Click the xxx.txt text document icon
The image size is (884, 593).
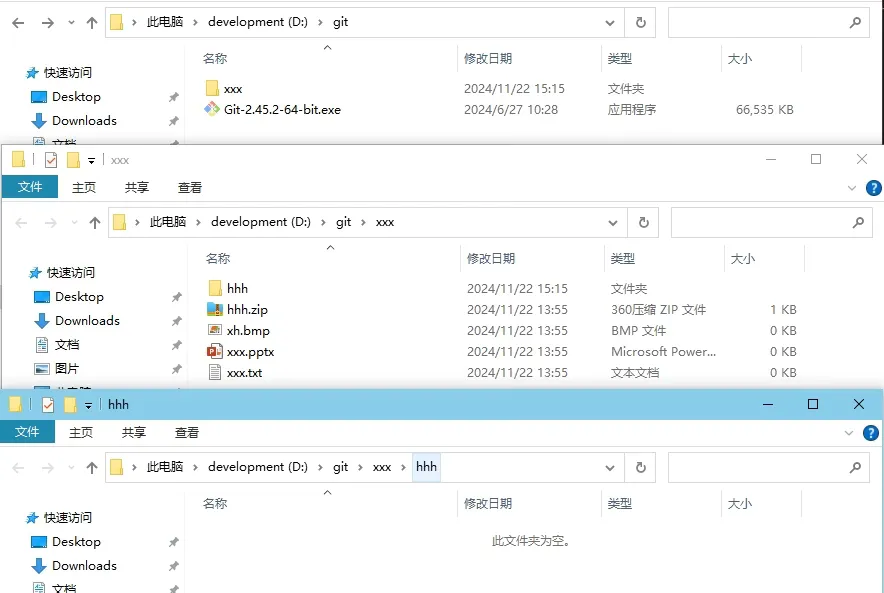(215, 373)
